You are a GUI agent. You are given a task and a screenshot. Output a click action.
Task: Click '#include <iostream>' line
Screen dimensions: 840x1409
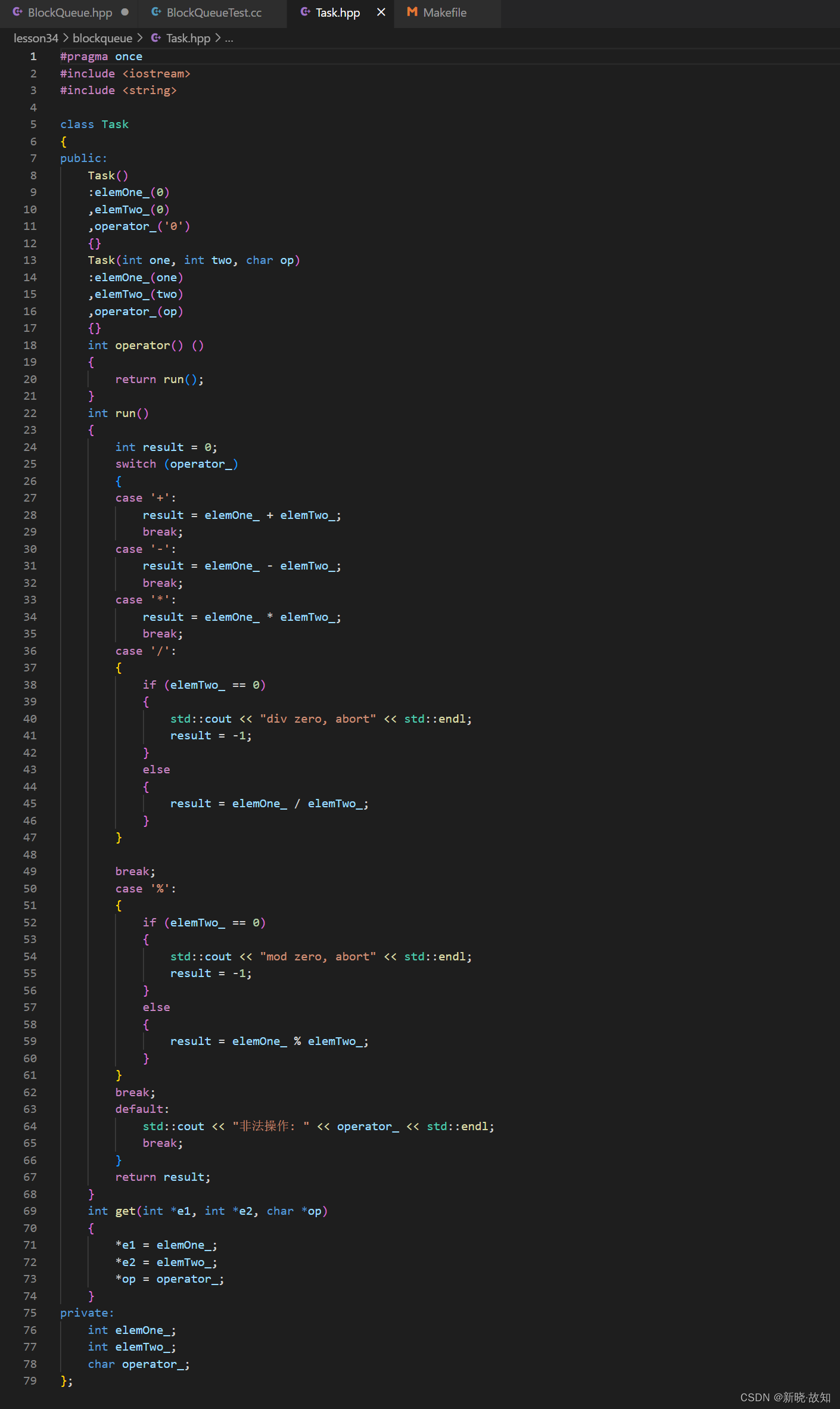coord(125,74)
